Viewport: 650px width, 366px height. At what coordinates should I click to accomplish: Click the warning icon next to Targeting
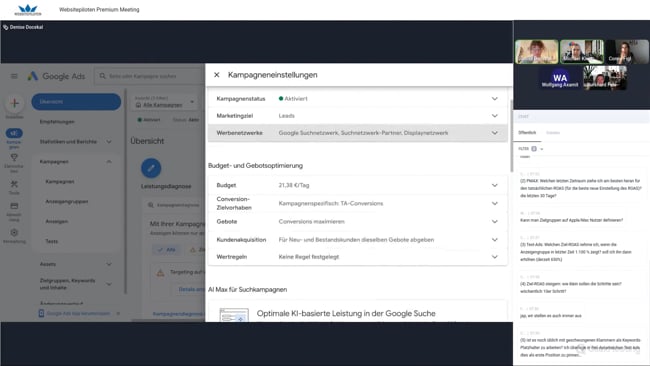[x=160, y=273]
